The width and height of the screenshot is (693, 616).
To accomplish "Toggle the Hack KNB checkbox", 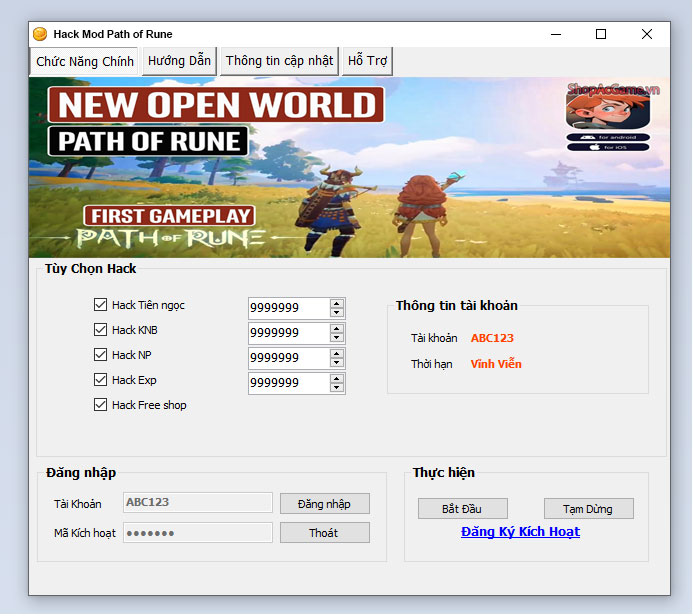I will (100, 330).
